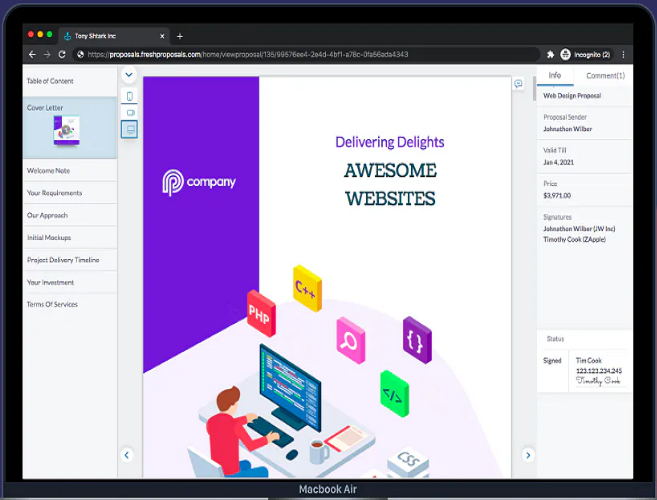
Task: Open the comment bubble icon beside the page
Action: coord(519,84)
